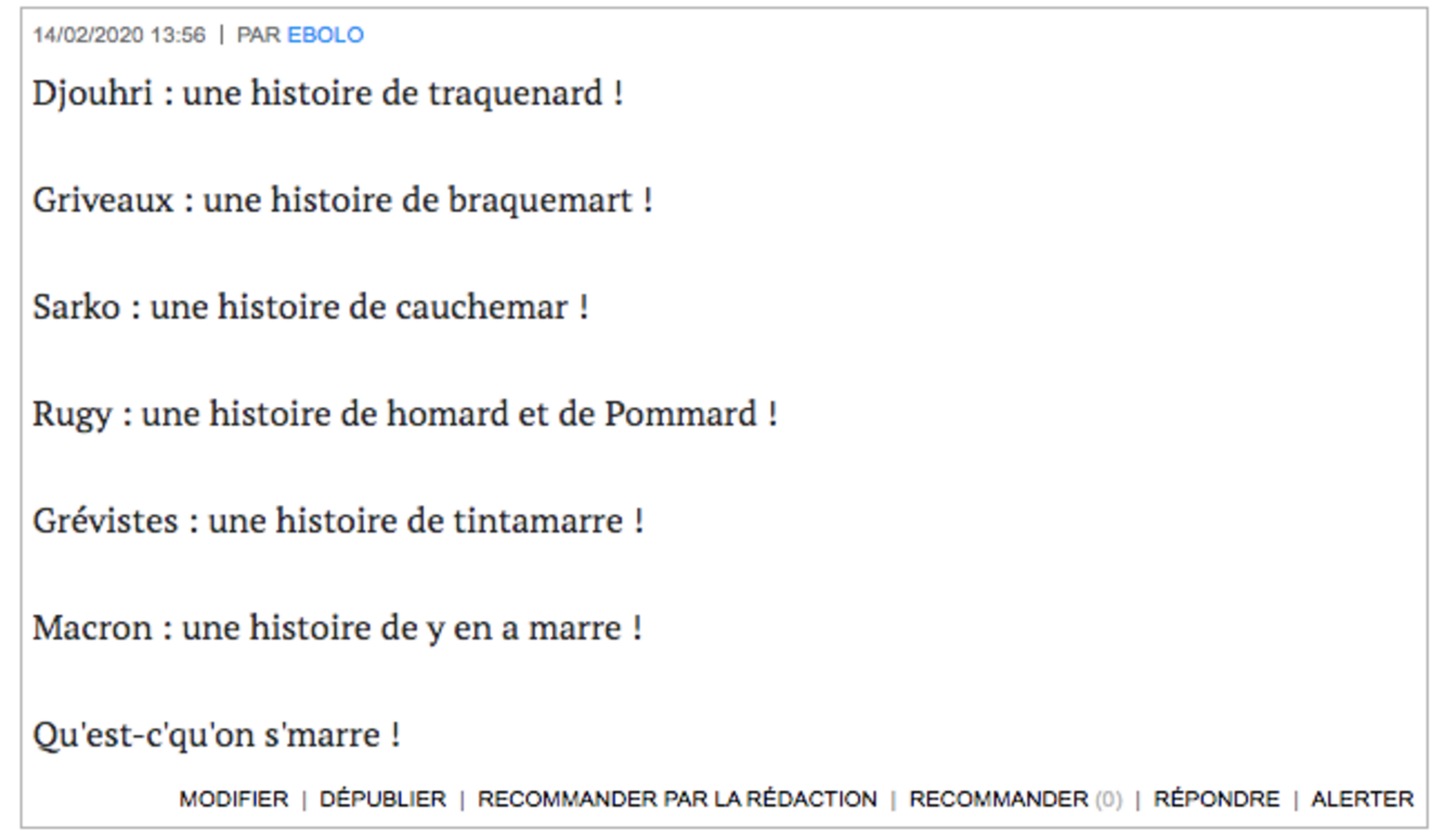Viewport: 1442px width, 840px height.
Task: Click the name "Rugy"
Action: click(72, 414)
